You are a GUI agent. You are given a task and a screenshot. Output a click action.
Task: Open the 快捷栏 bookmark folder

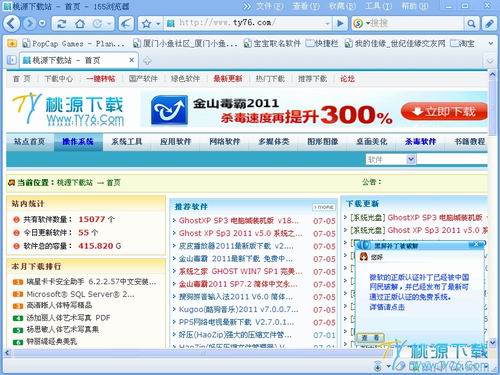[x=322, y=44]
